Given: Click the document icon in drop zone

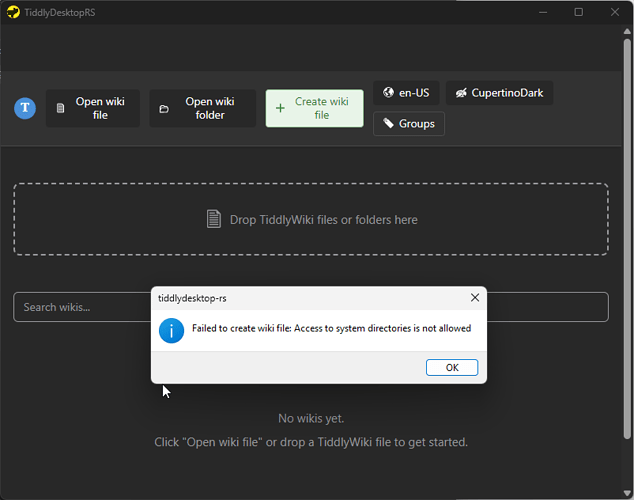Looking at the screenshot, I should (x=213, y=219).
